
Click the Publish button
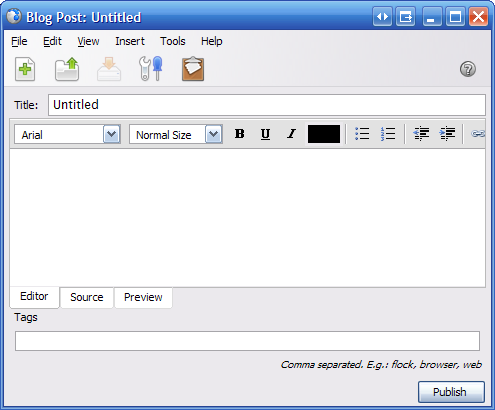451,392
